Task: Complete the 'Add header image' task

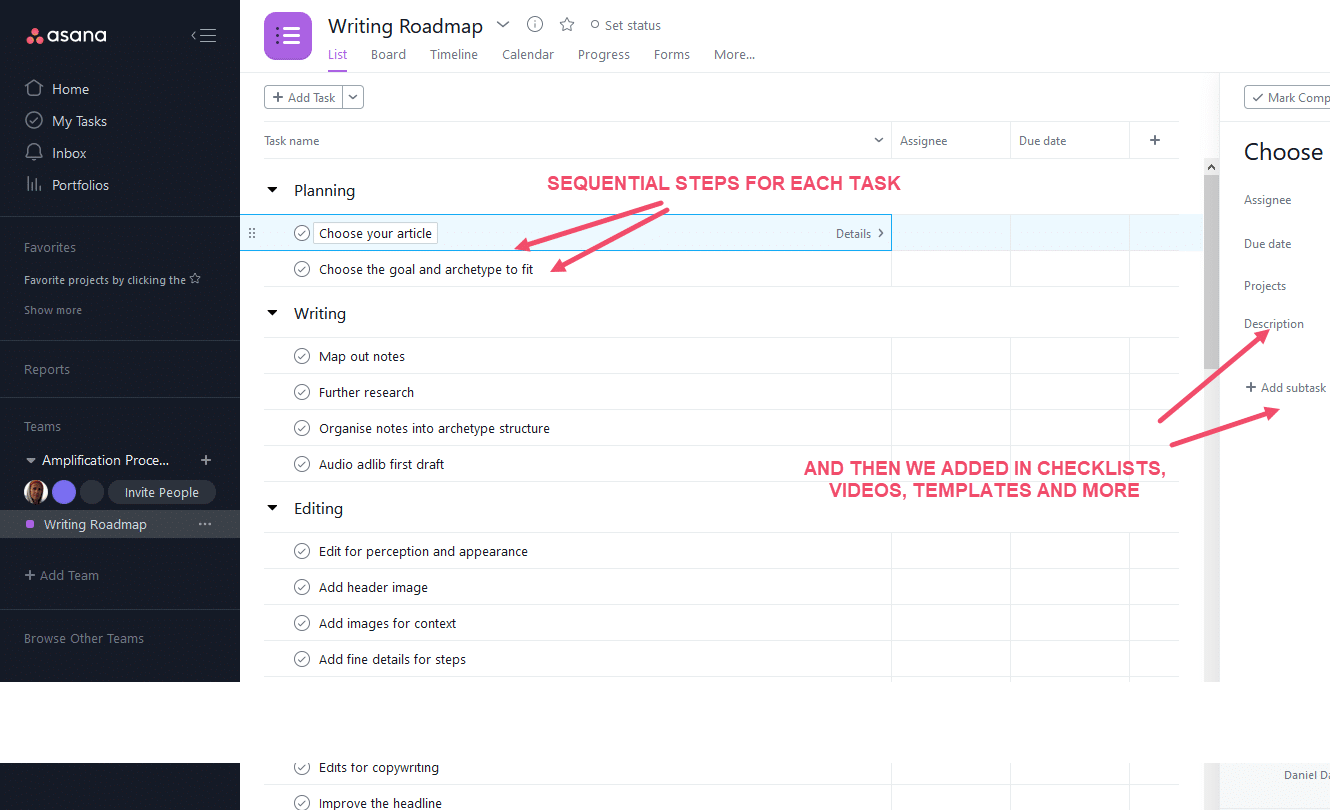Action: 302,587
